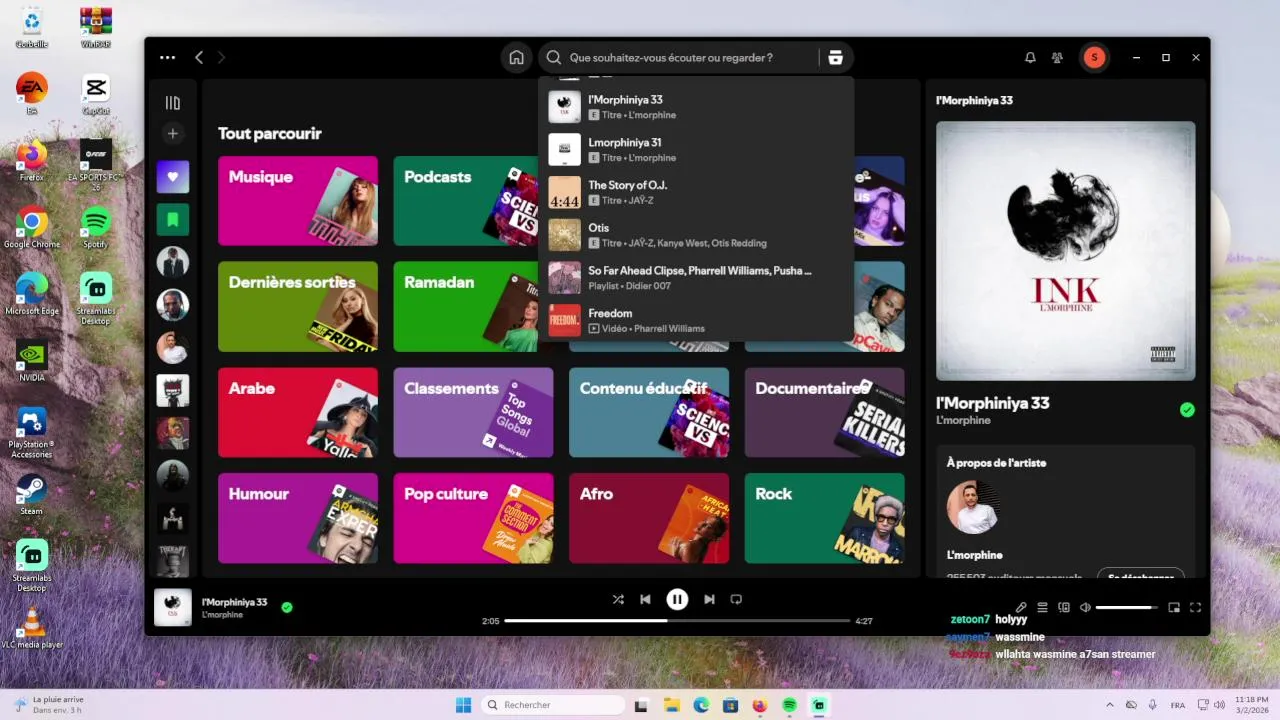This screenshot has height=720, width=1280.
Task: Select 'Otis' search suggestion
Action: 696,235
